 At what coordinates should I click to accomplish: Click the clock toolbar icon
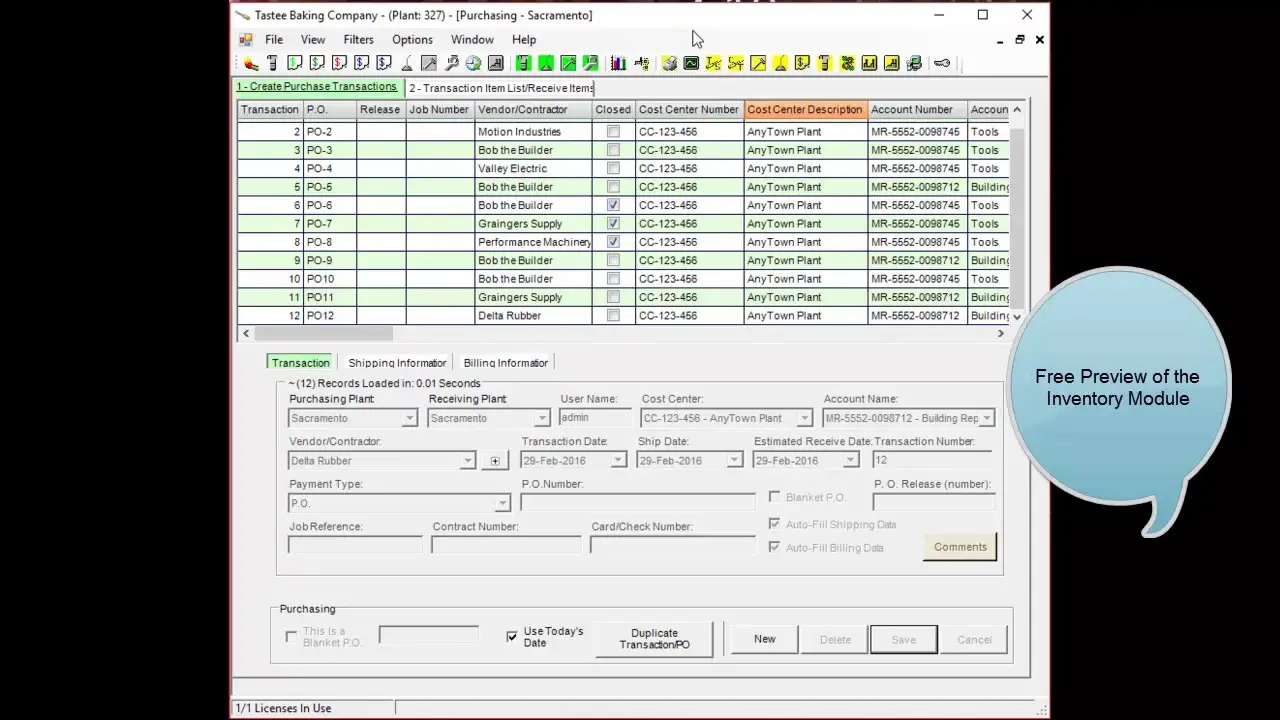[474, 63]
